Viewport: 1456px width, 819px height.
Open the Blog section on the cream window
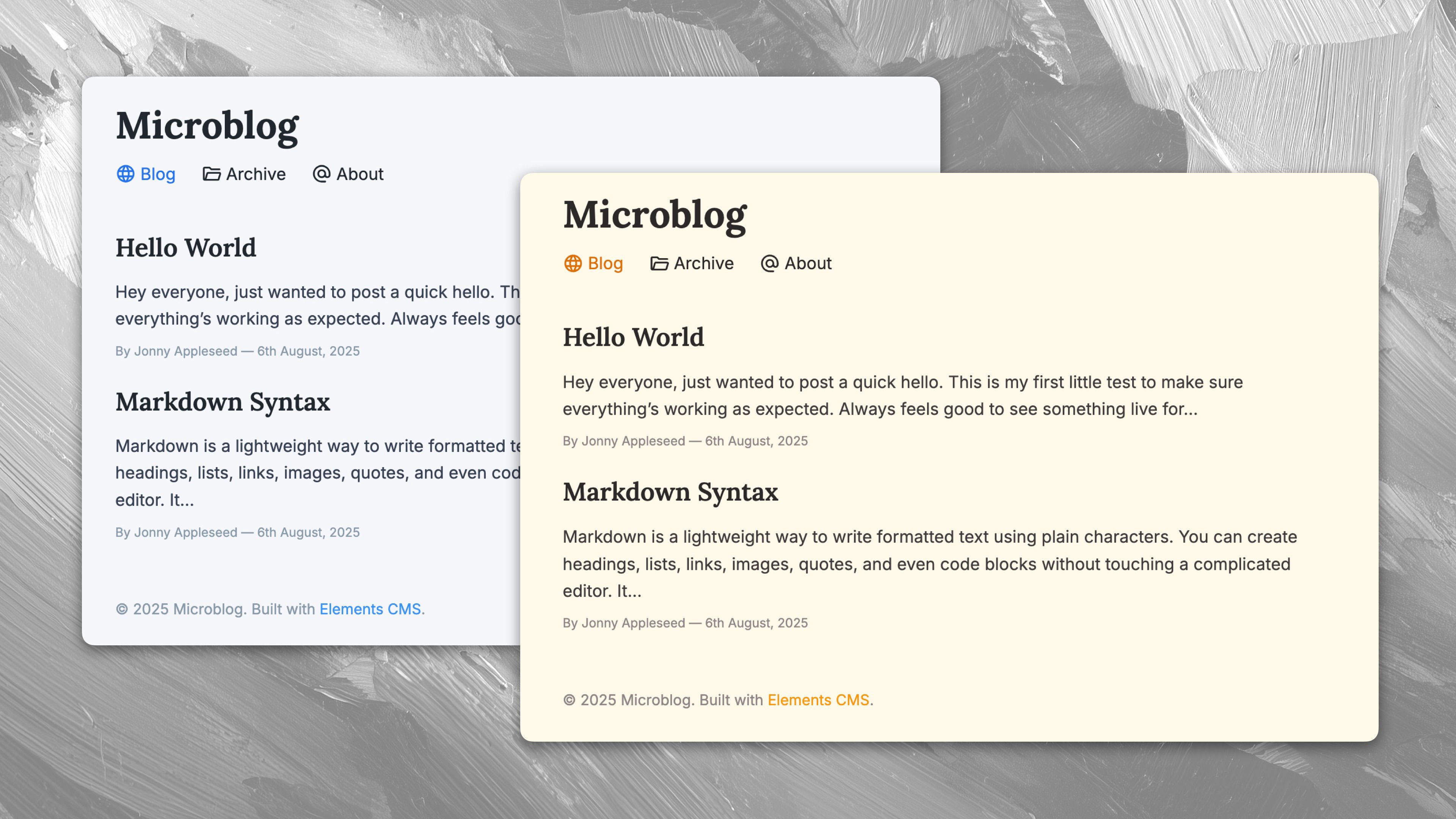[x=605, y=264]
